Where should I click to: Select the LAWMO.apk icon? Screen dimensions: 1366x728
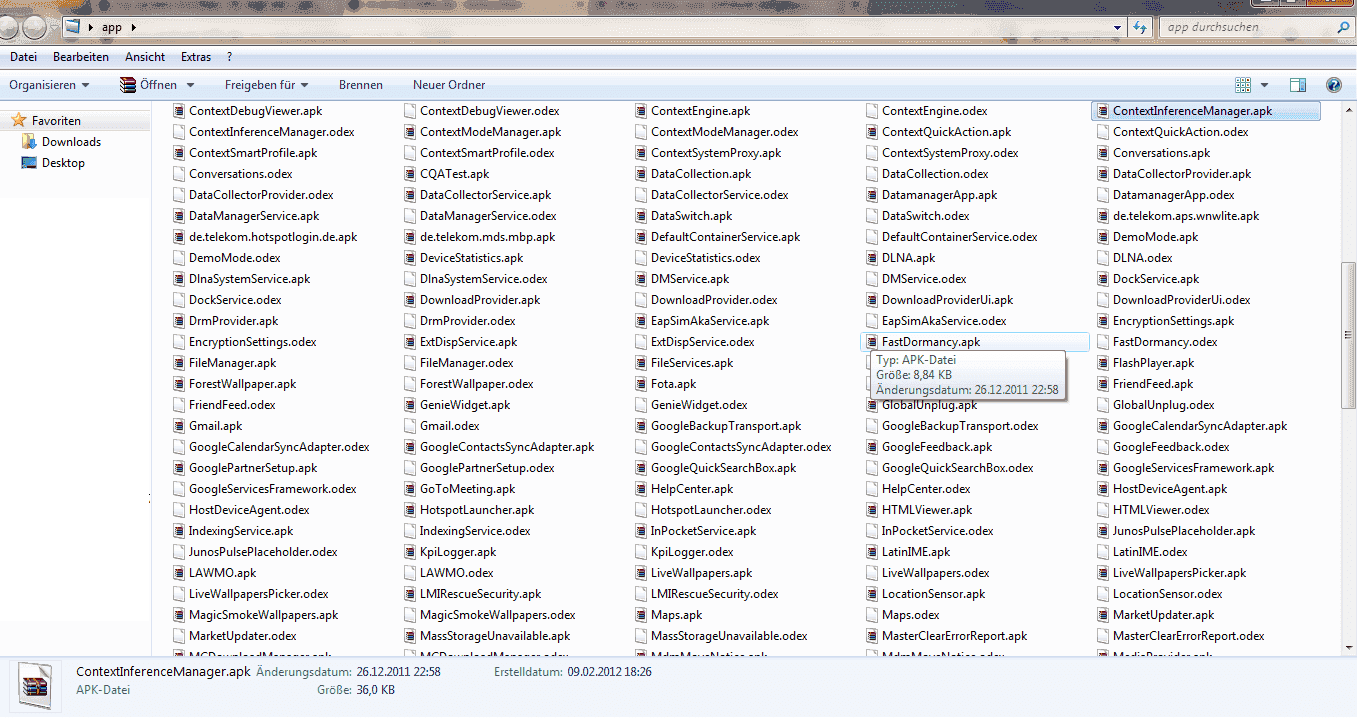click(x=178, y=573)
